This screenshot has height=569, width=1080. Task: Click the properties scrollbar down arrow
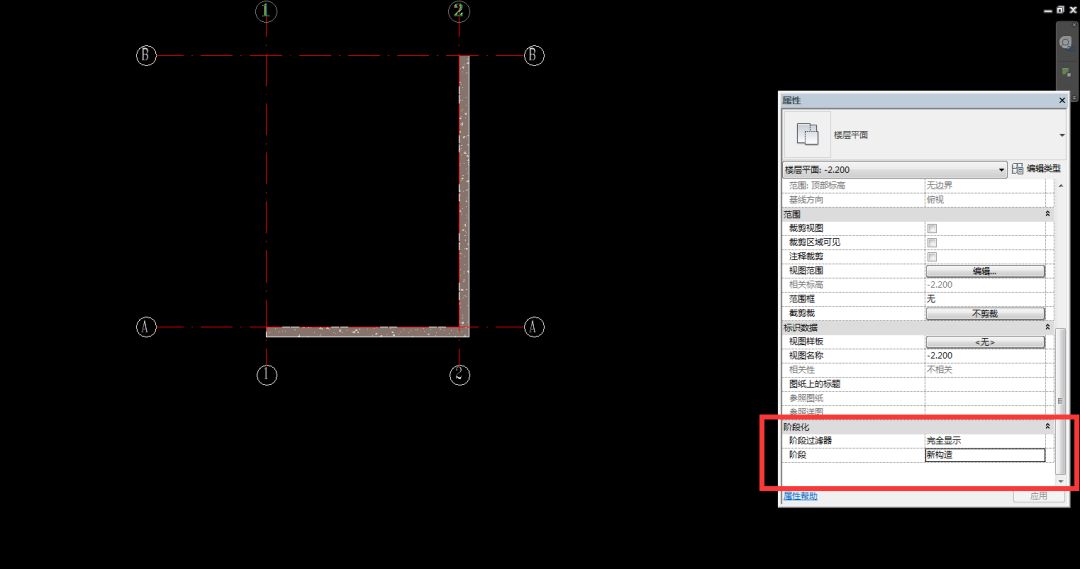coord(1061,481)
